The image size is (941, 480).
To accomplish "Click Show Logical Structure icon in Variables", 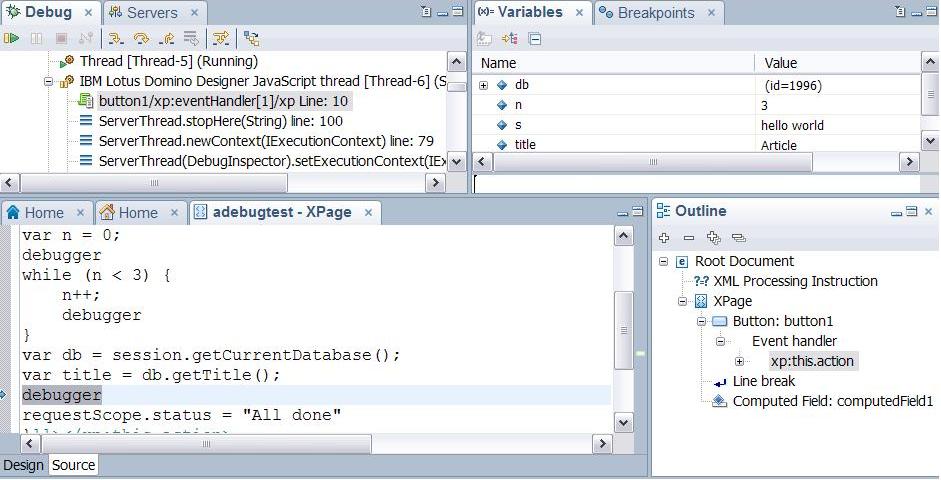I will [x=510, y=38].
